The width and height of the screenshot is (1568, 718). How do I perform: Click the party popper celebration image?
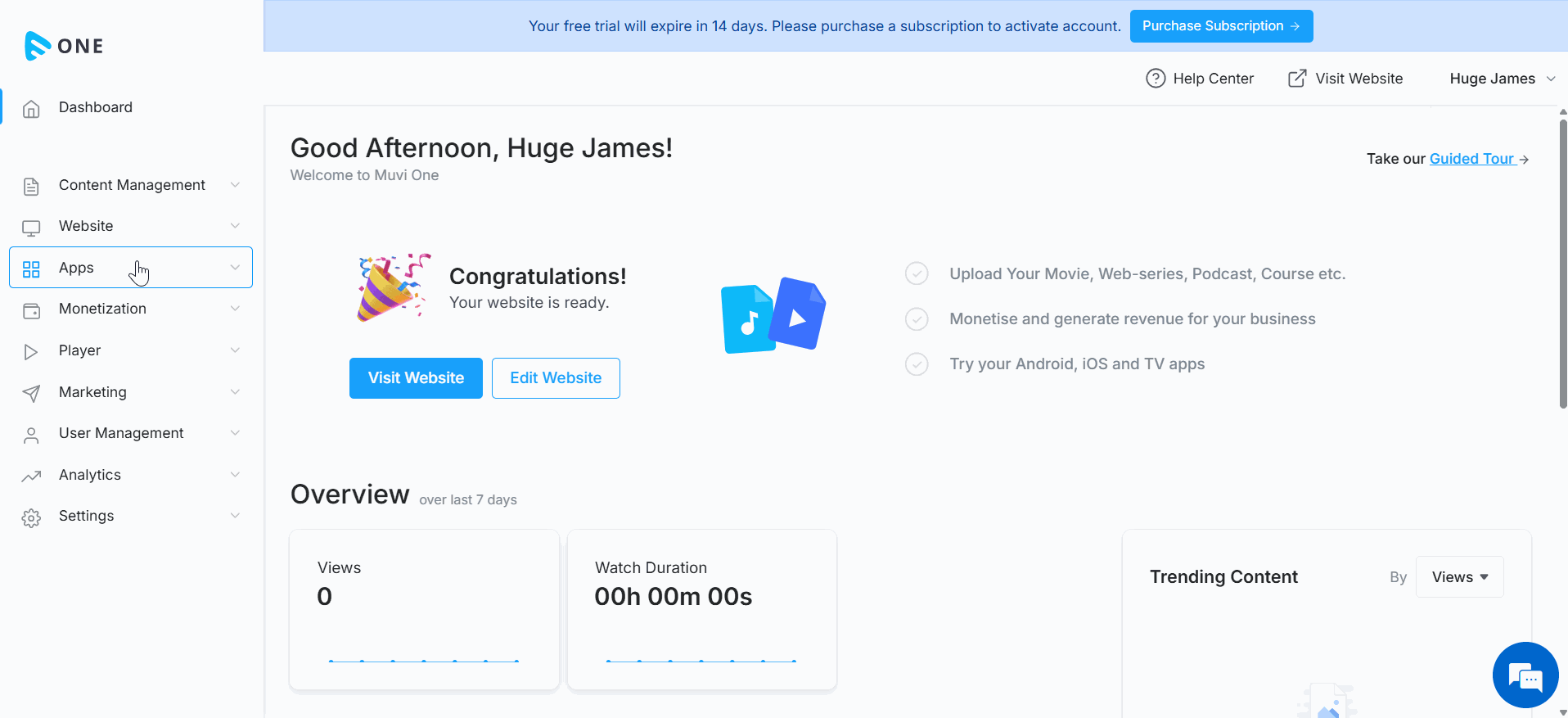(394, 287)
